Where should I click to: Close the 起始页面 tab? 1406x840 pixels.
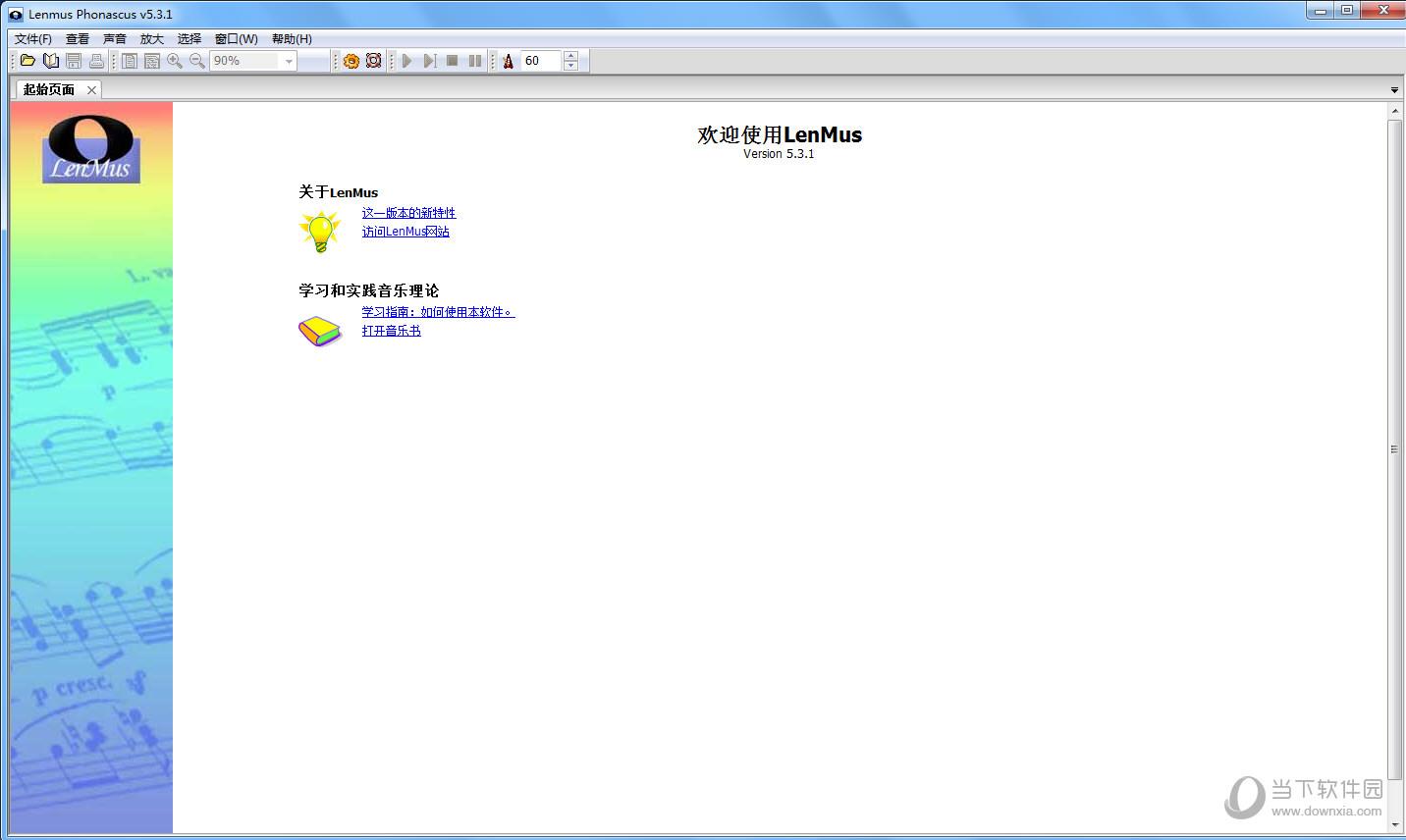click(x=91, y=89)
